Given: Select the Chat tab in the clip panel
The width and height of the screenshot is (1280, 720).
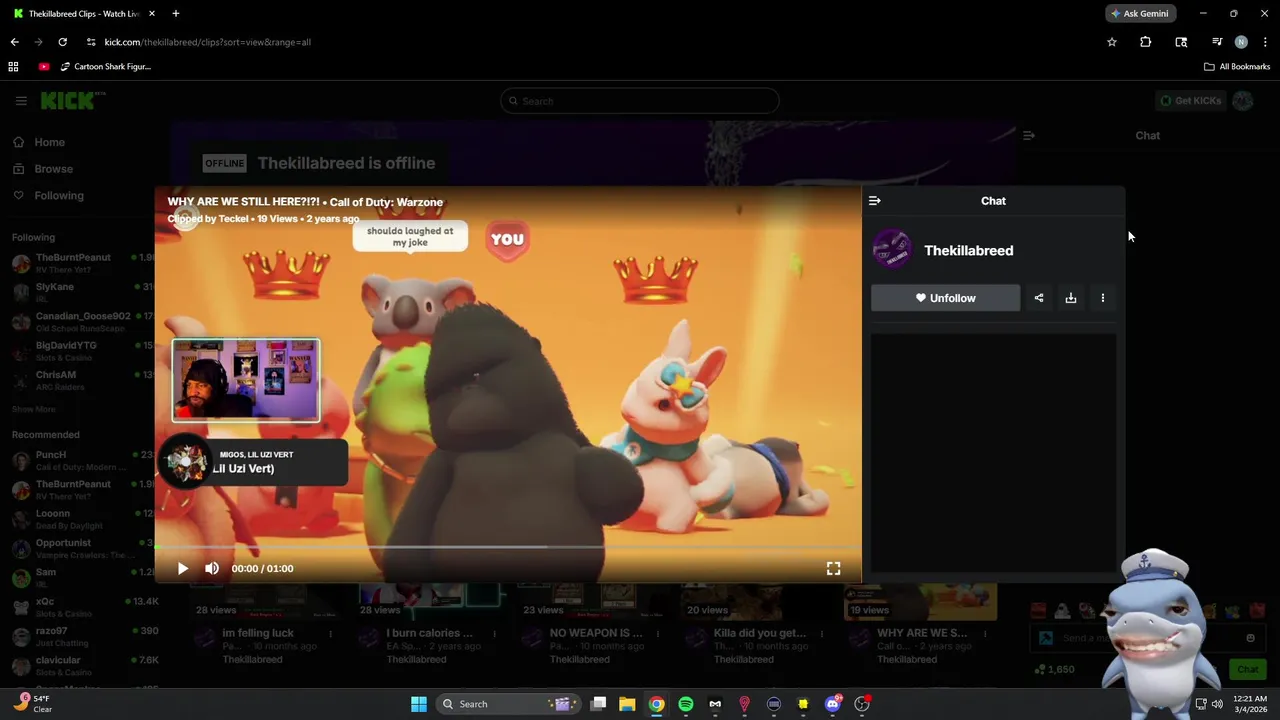Looking at the screenshot, I should 993,201.
